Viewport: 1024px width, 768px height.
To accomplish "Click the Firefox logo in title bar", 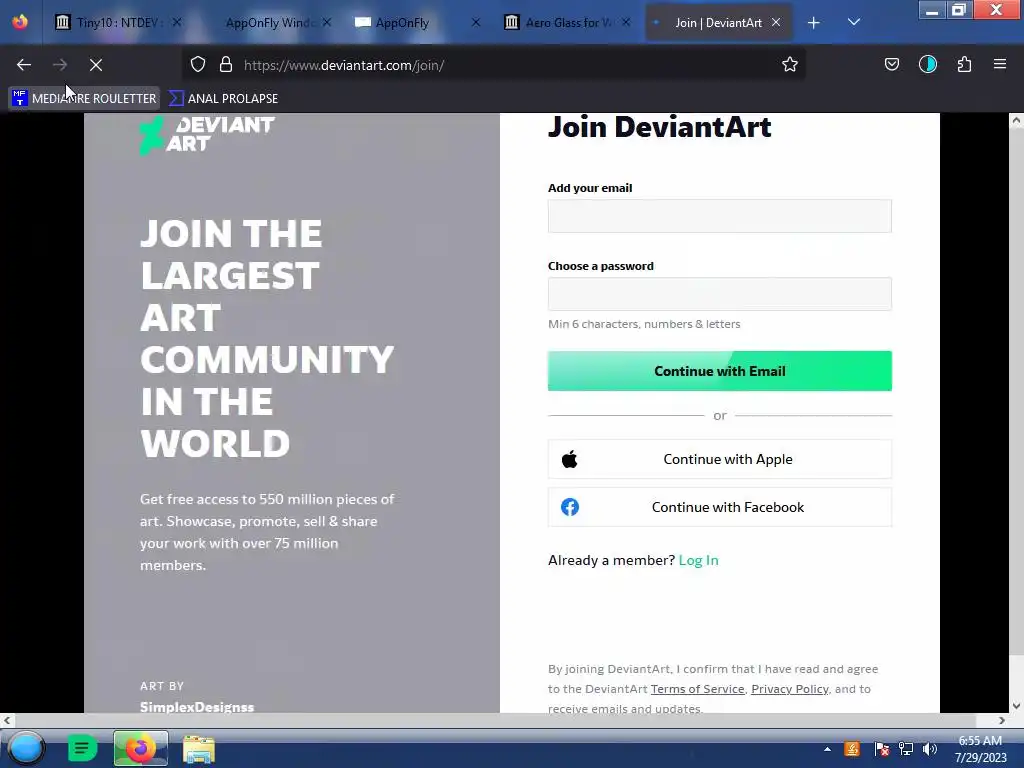I will (x=20, y=22).
